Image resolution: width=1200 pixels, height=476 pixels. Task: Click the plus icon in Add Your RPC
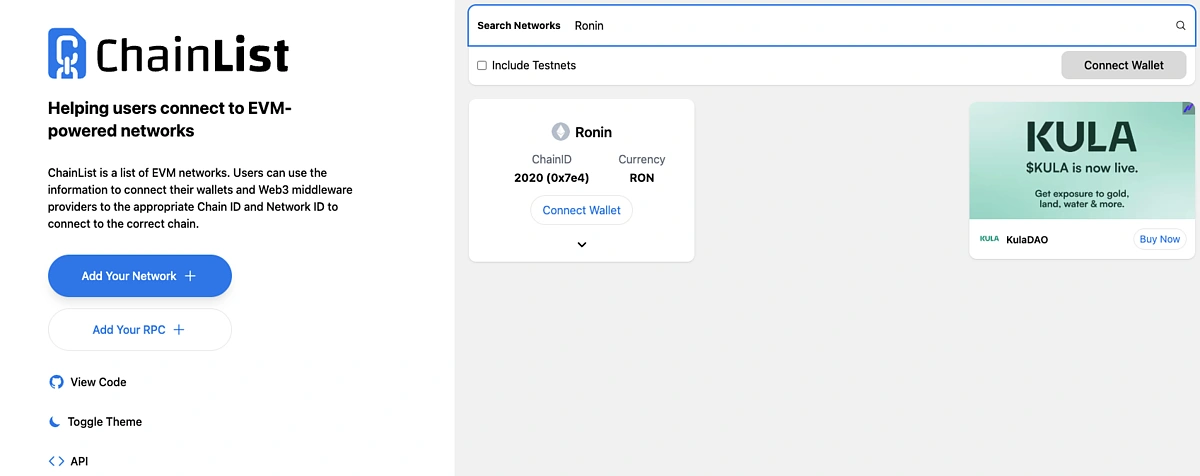coord(179,330)
